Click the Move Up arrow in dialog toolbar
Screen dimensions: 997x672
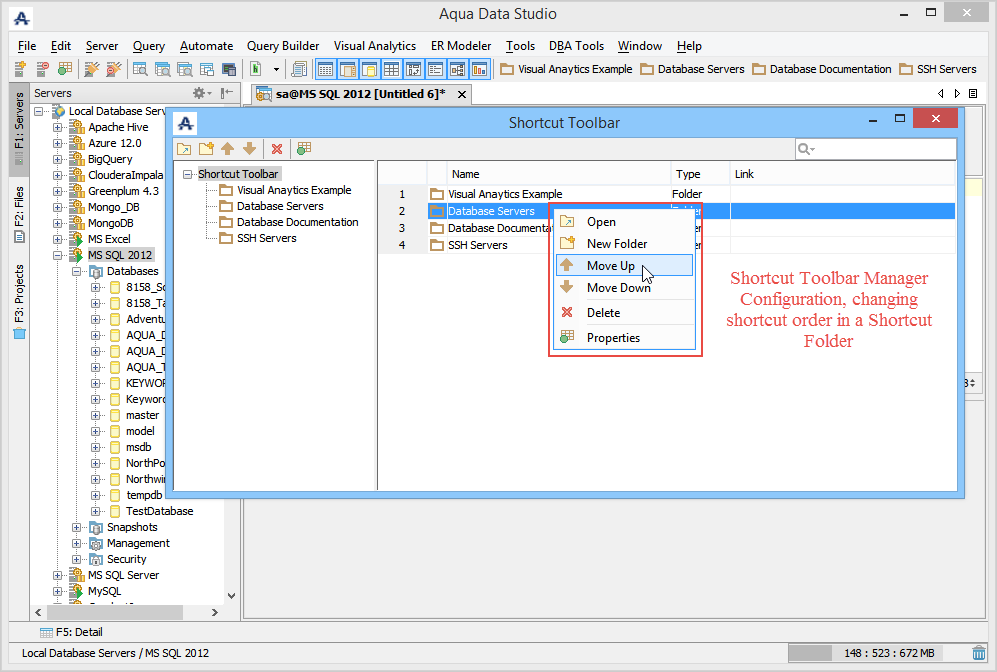228,149
